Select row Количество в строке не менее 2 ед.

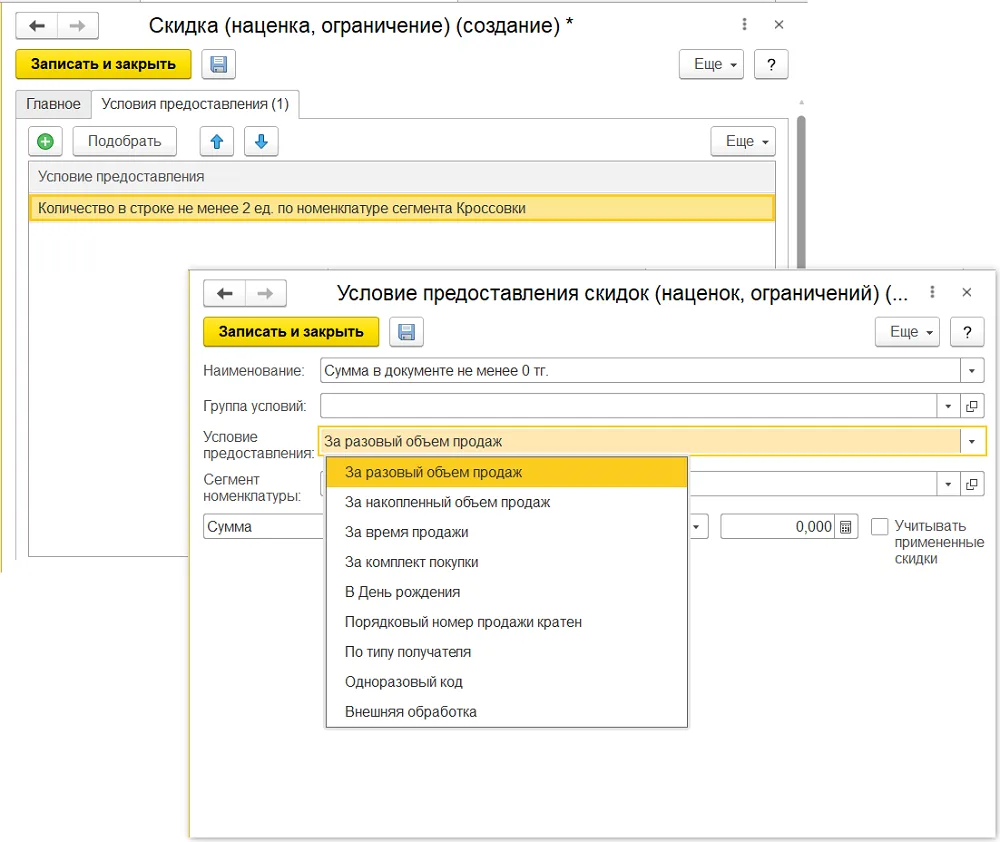(402, 209)
